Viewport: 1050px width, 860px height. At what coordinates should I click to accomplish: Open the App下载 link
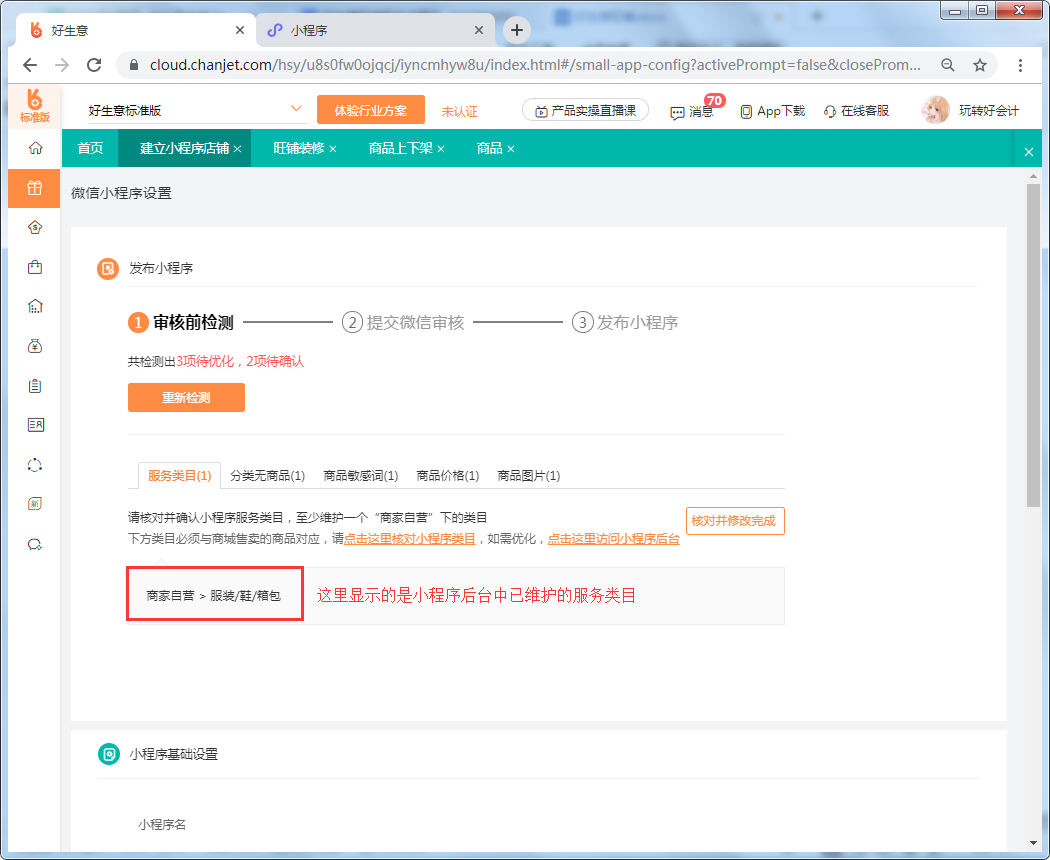[x=772, y=111]
